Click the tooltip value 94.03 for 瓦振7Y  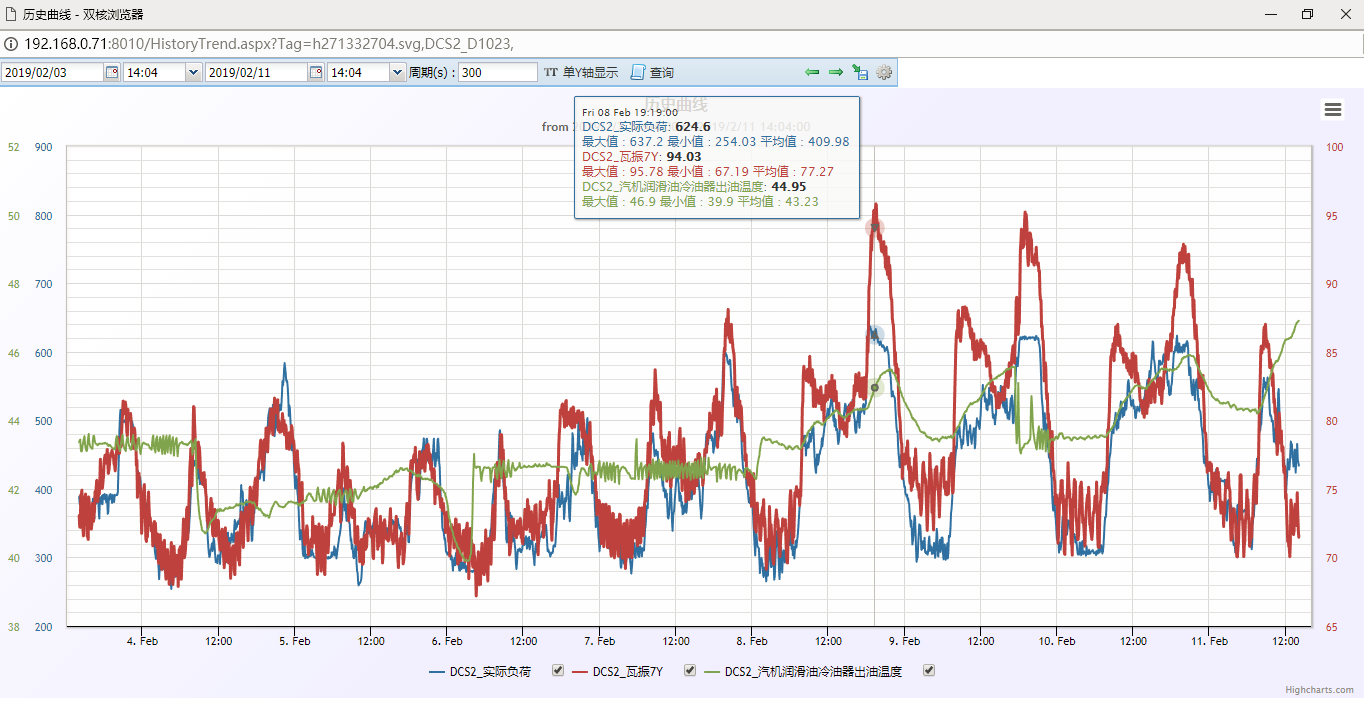click(x=684, y=157)
